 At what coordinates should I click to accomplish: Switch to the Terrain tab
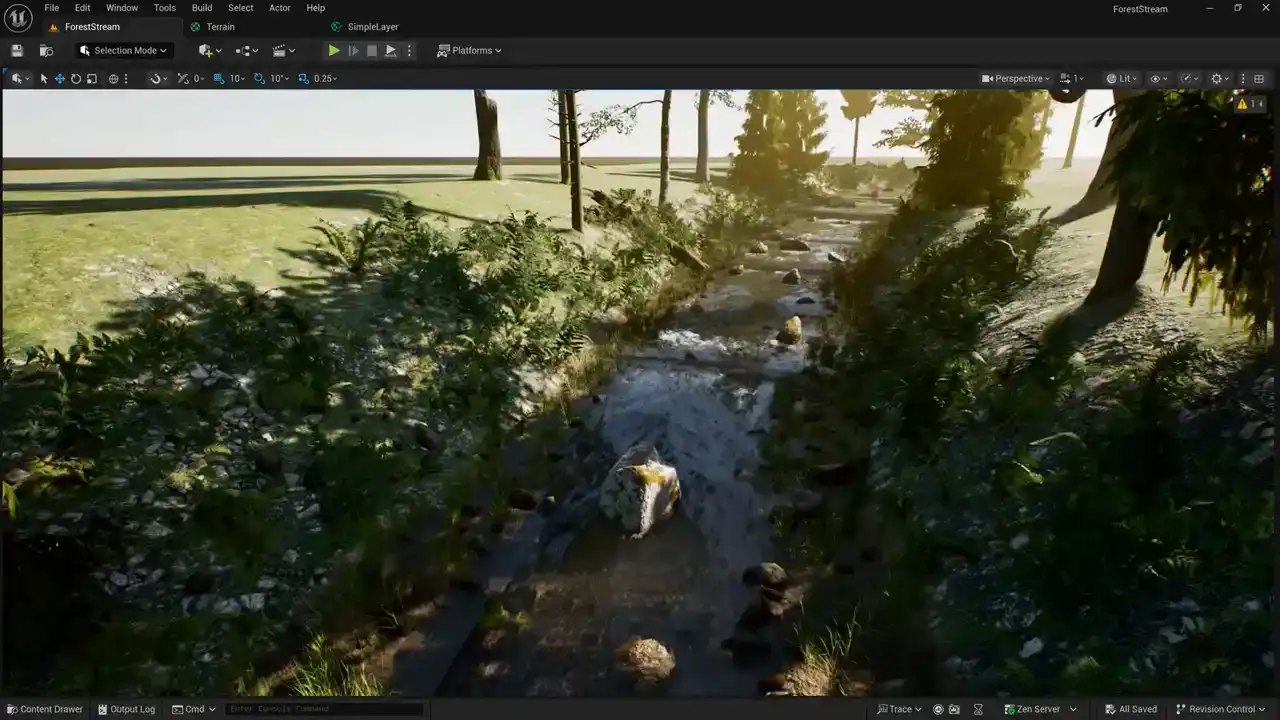(220, 27)
